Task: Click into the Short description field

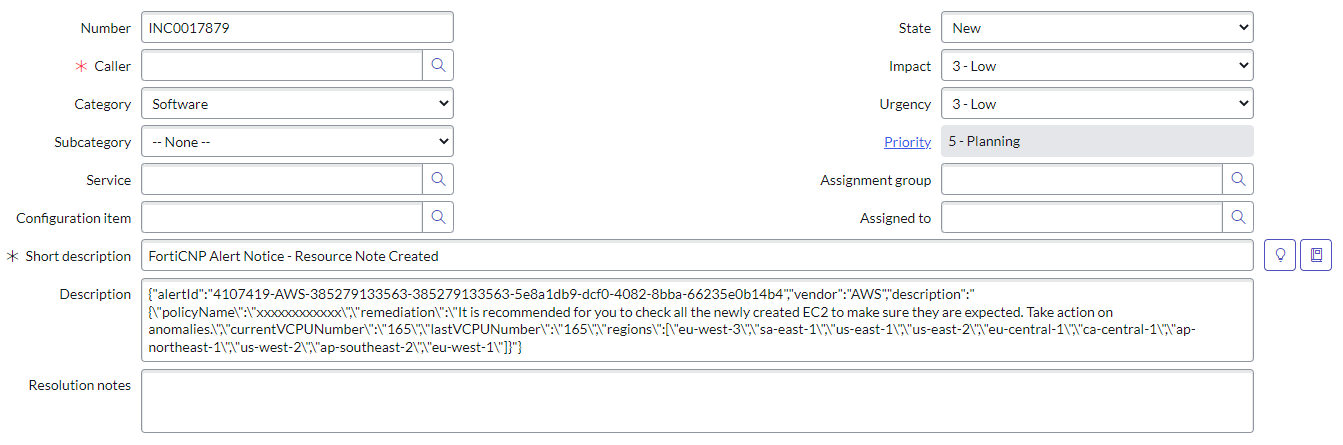Action: (697, 255)
